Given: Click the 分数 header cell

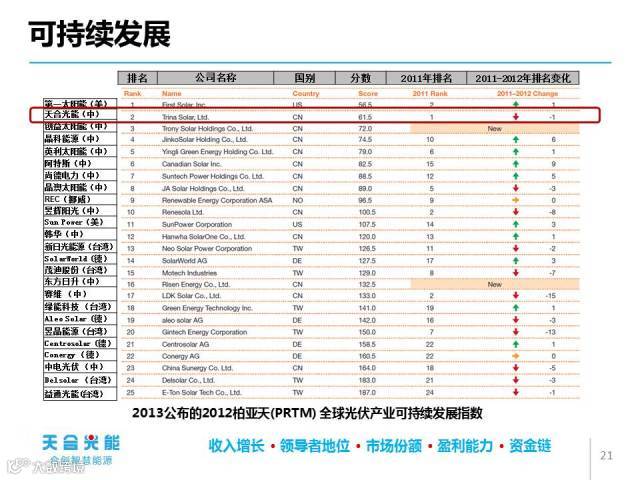Looking at the screenshot, I should tap(360, 78).
